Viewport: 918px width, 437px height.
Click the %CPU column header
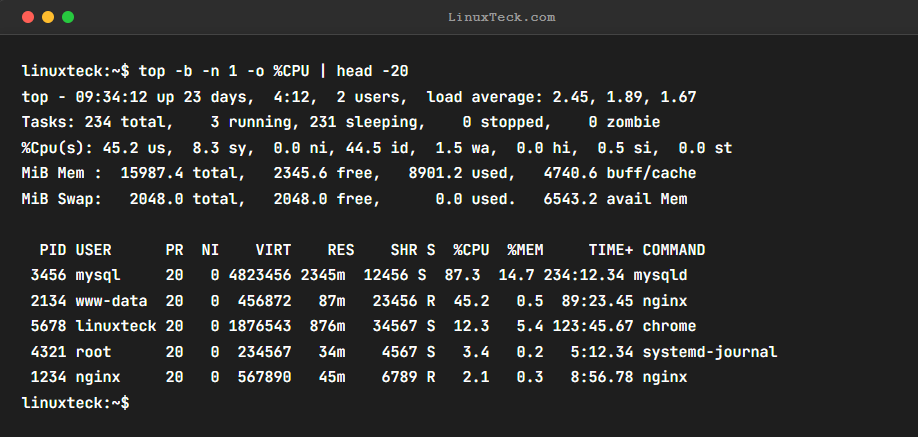(471, 250)
